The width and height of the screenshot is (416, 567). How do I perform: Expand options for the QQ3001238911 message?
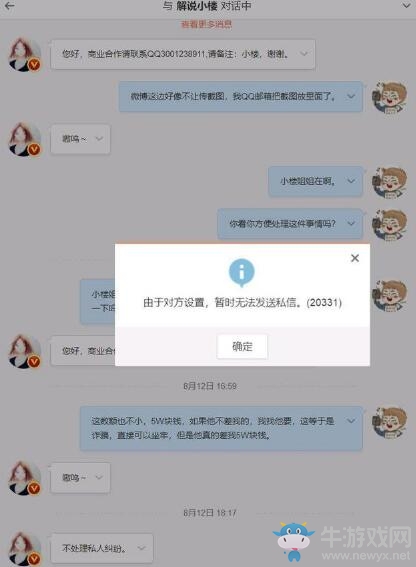304,54
